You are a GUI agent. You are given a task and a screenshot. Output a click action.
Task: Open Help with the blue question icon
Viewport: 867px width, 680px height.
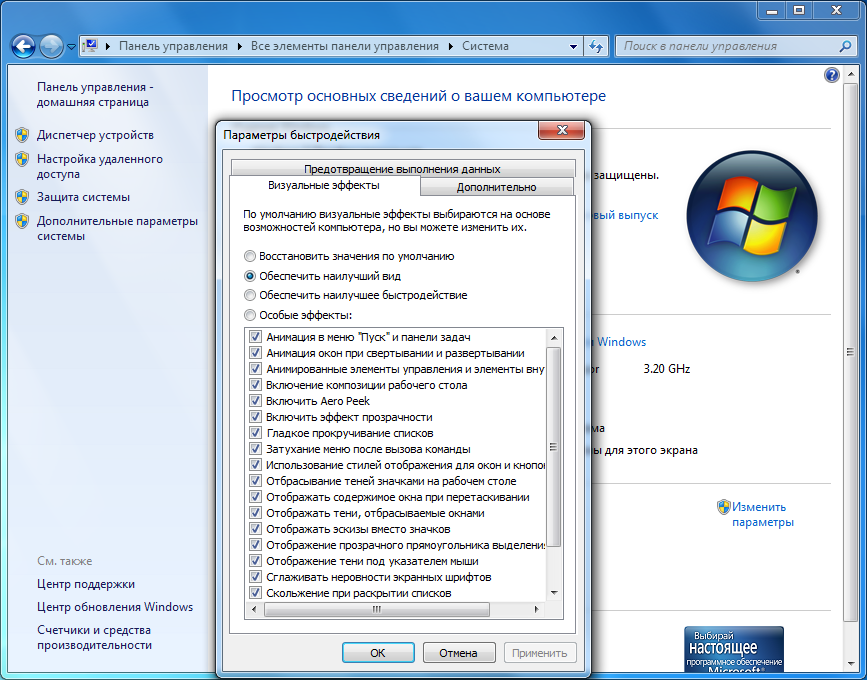point(832,75)
